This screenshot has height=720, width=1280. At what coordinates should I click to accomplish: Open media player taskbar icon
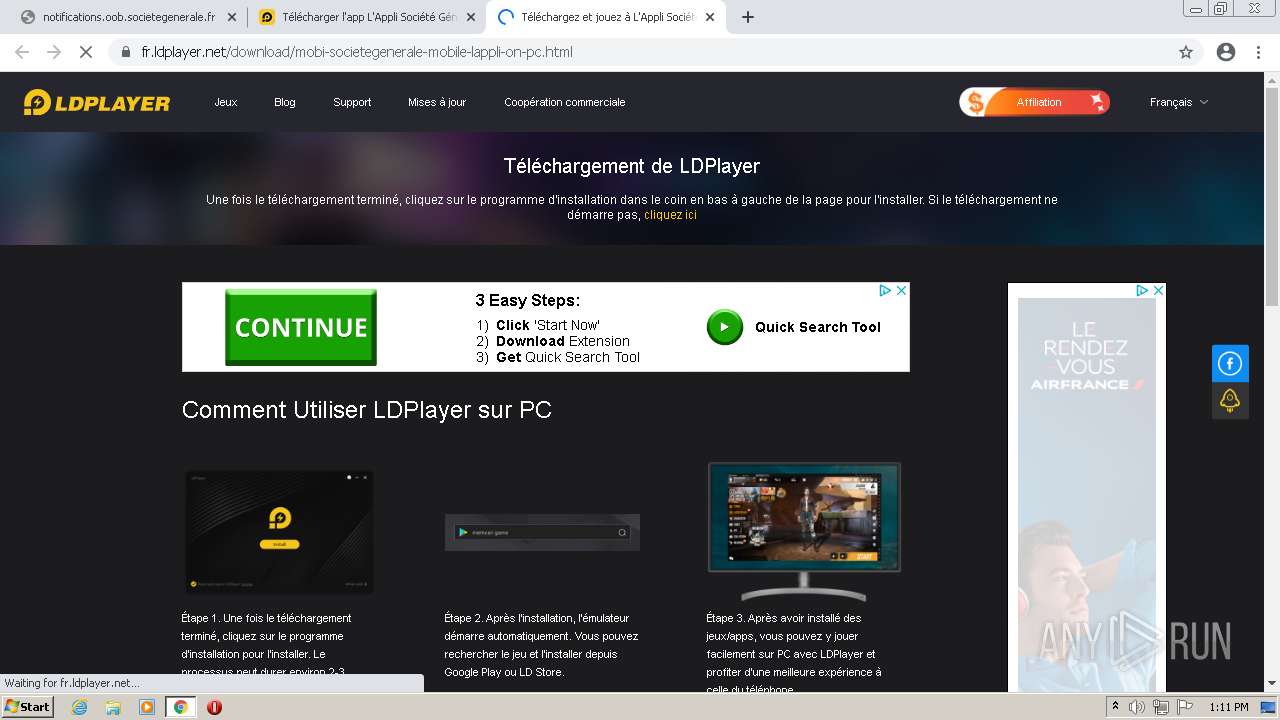coord(147,707)
